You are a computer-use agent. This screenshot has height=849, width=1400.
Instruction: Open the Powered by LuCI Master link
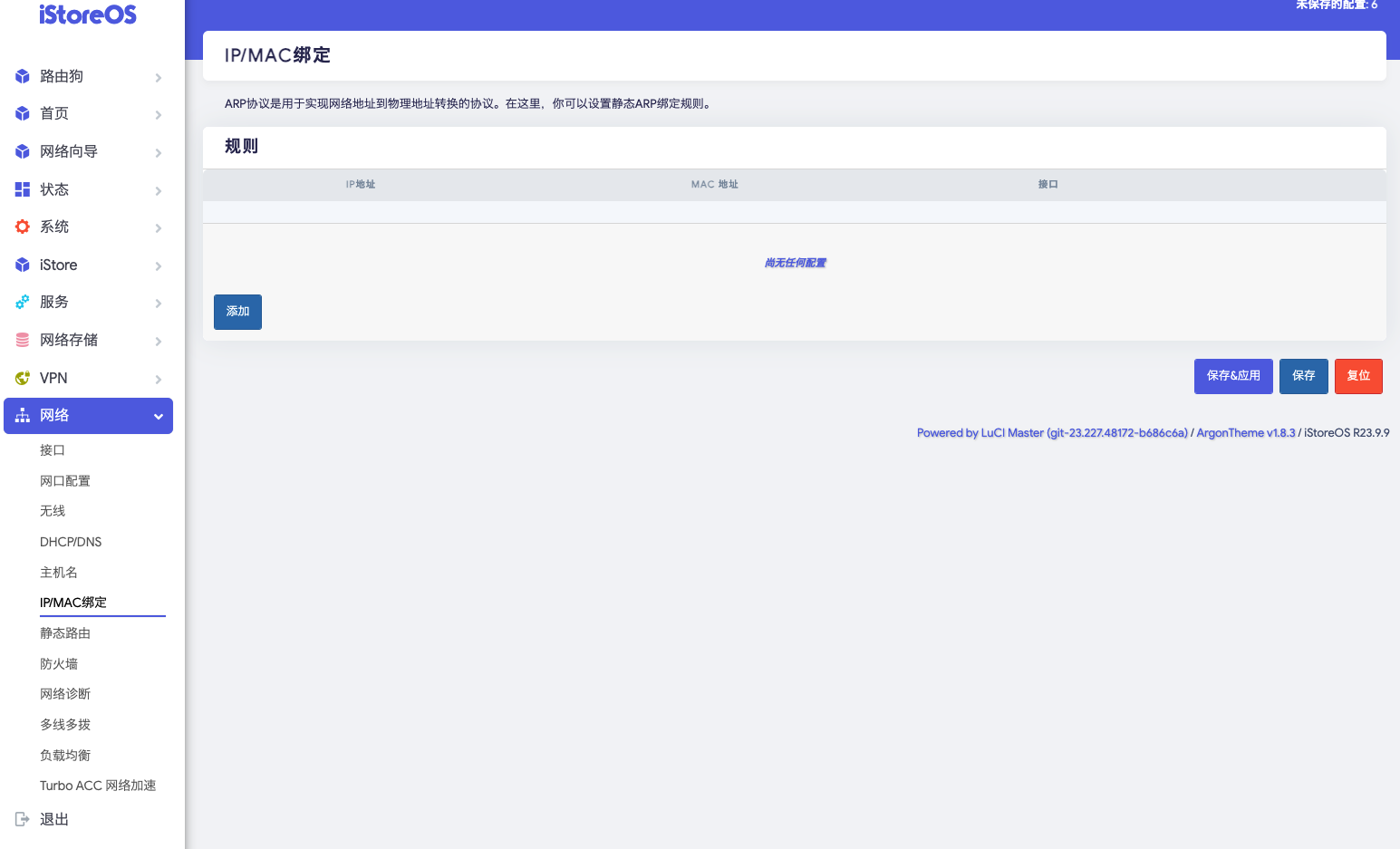1052,432
